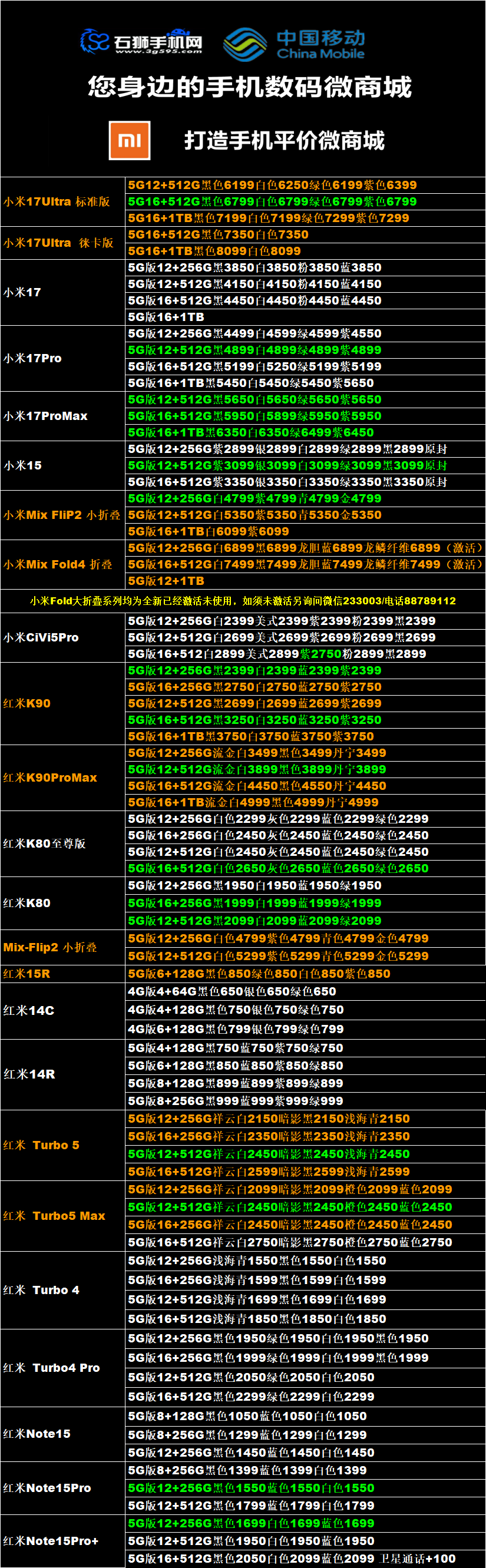Click the 小米Mix Fold4 折叠 row label
This screenshot has height=1568, width=486.
[58, 564]
